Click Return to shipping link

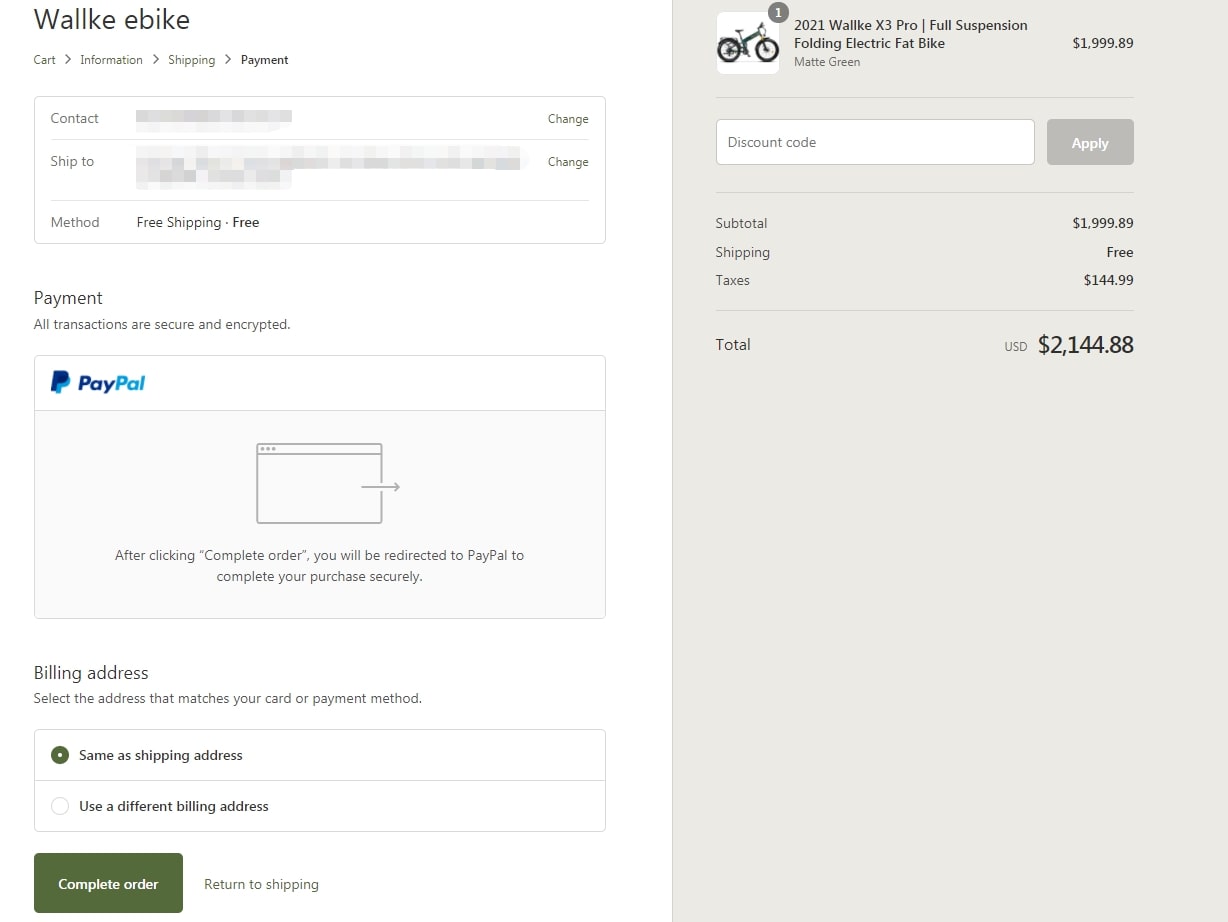(261, 884)
